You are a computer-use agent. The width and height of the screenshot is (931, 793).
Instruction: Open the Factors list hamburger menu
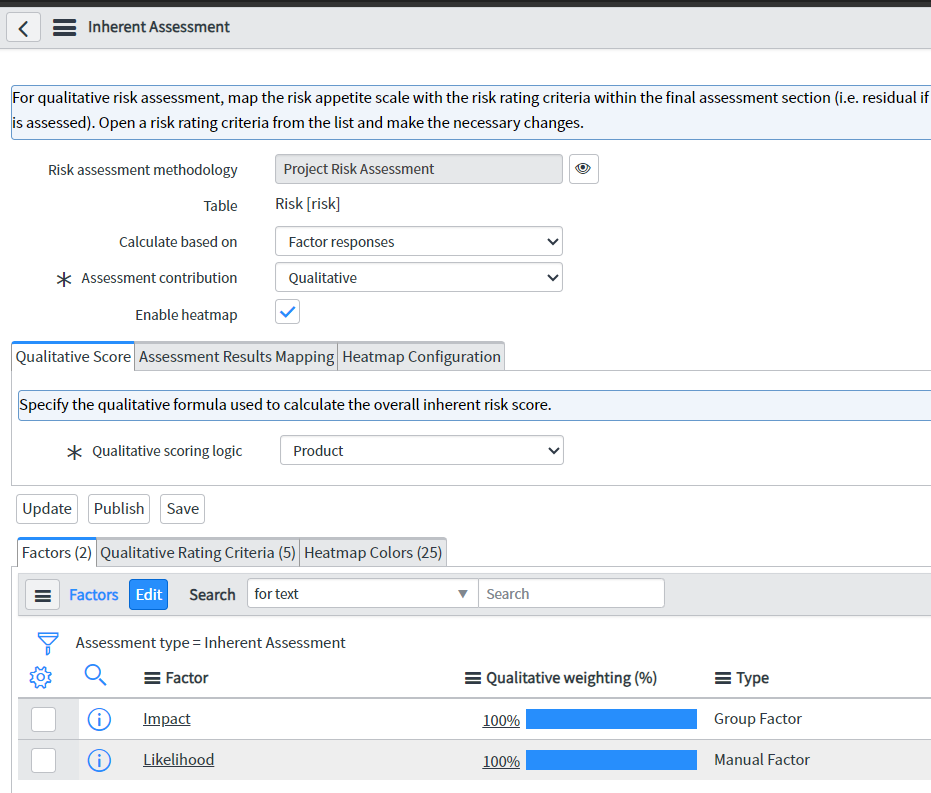tap(42, 594)
